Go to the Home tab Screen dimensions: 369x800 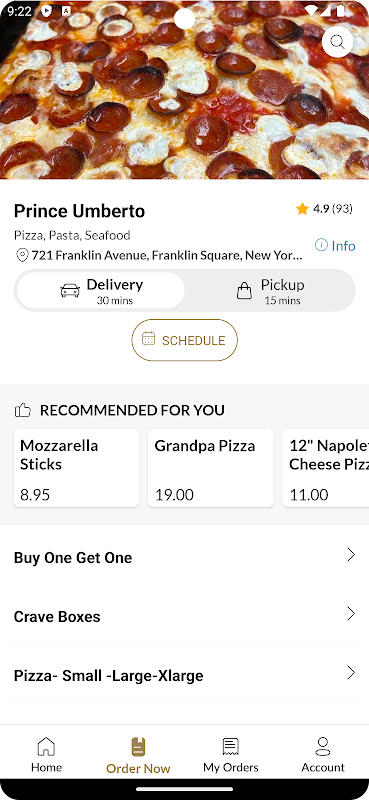point(46,755)
